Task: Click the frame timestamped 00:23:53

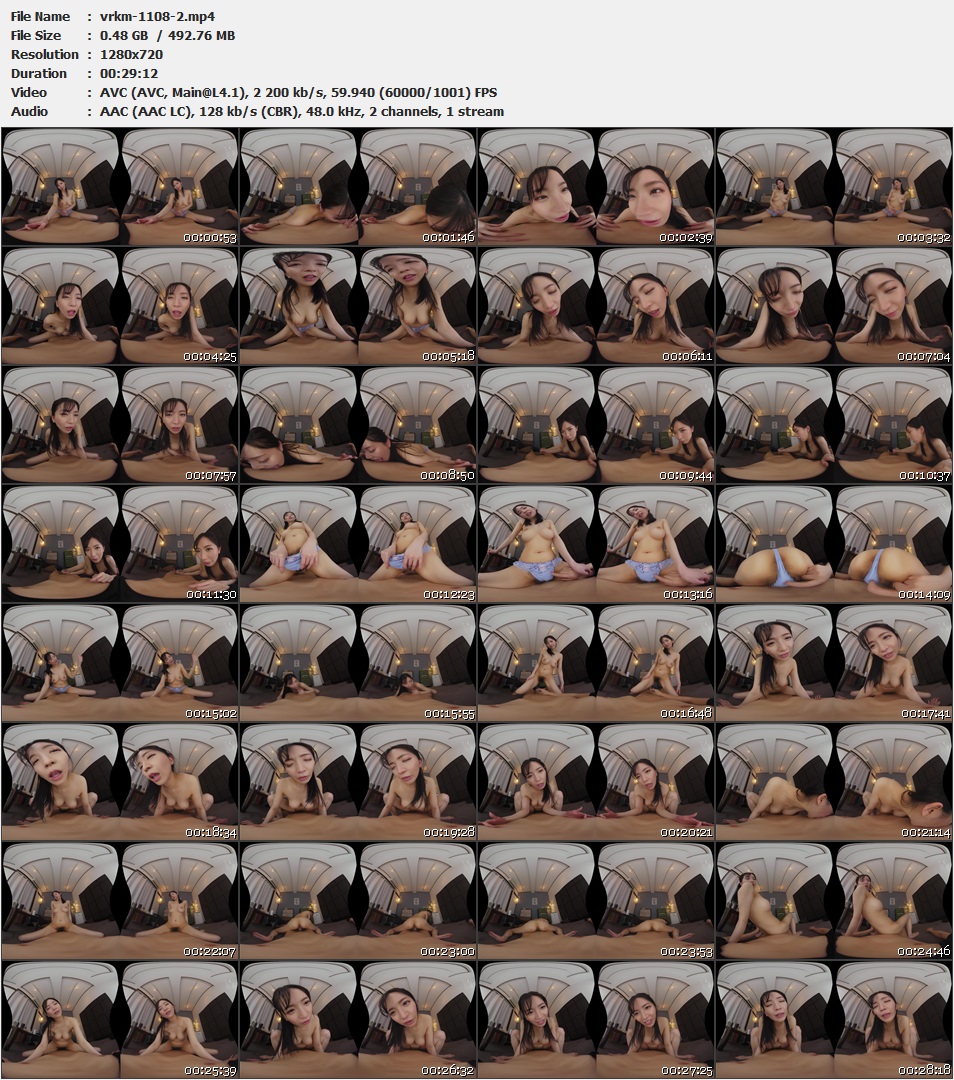Action: pyautogui.click(x=596, y=901)
